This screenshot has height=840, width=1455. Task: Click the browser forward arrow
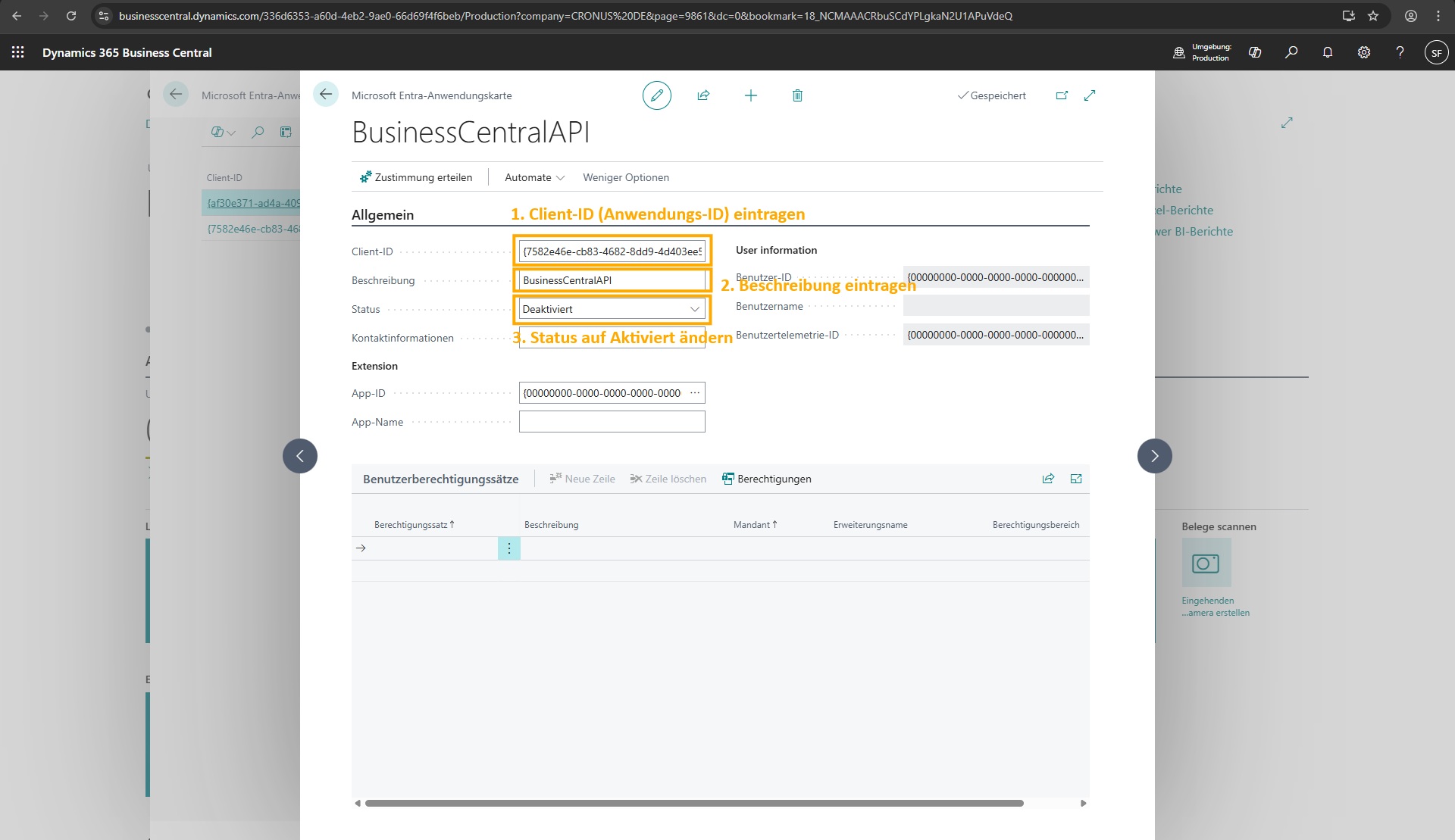pyautogui.click(x=44, y=15)
